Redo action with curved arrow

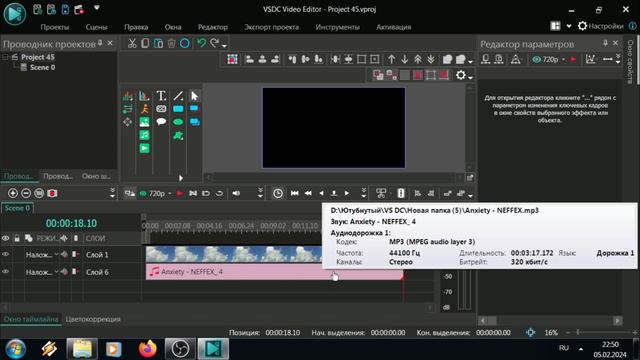214,43
